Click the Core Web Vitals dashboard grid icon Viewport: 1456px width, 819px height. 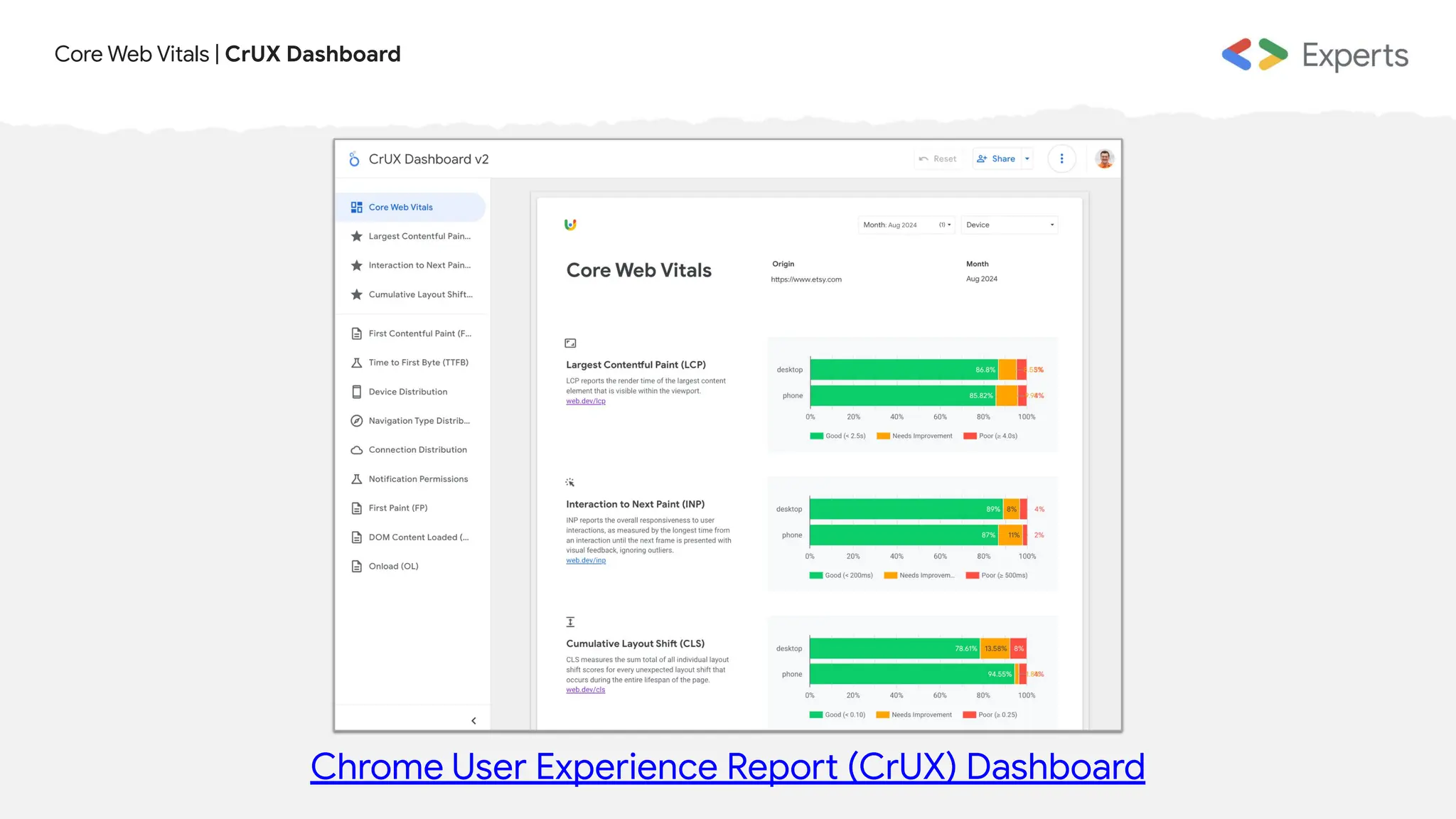point(357,207)
